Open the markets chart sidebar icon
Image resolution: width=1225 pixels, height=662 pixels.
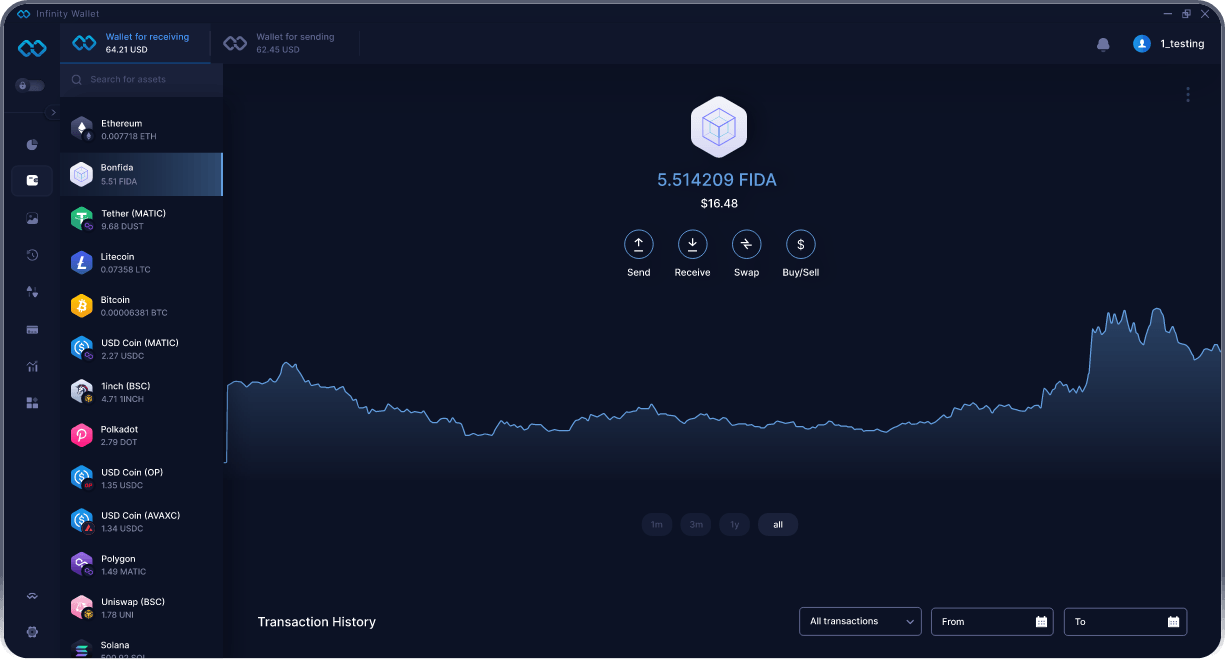32,366
